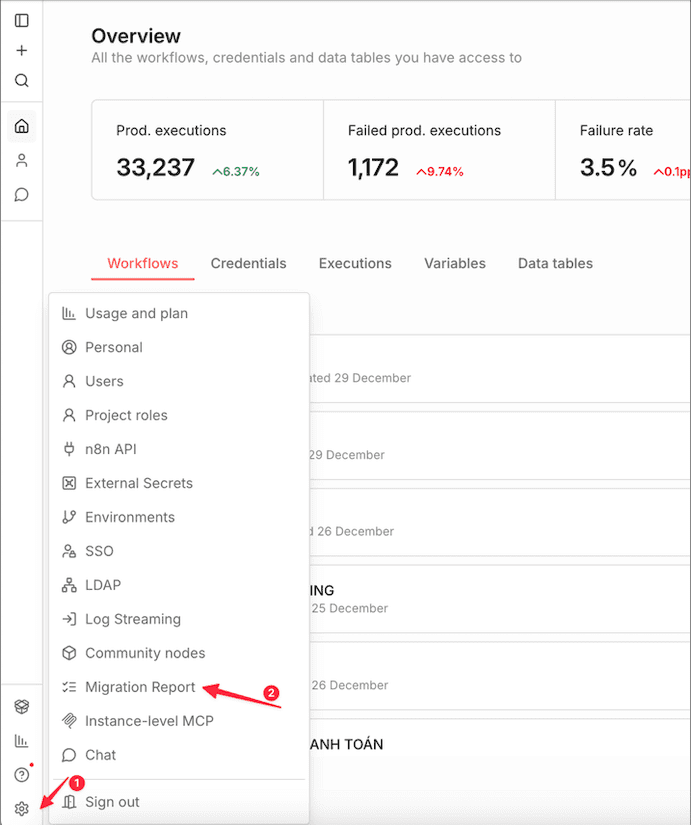This screenshot has height=825, width=691.
Task: Open External Secrets settings entry
Action: [138, 483]
